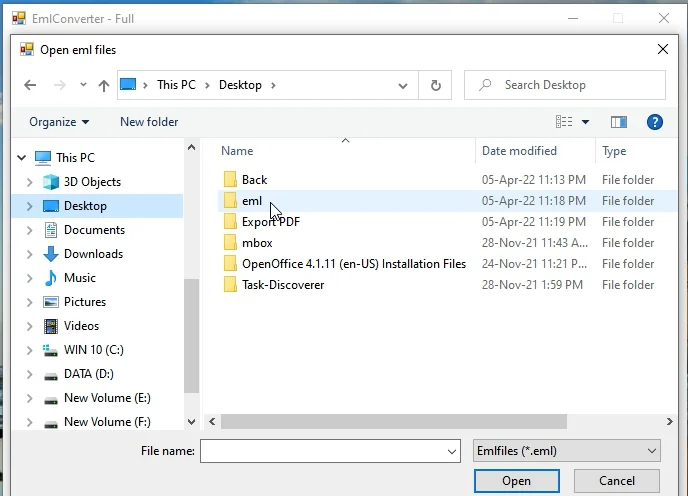This screenshot has width=688, height=496.
Task: Open the view options dropdown arrow
Action: pyautogui.click(x=585, y=122)
